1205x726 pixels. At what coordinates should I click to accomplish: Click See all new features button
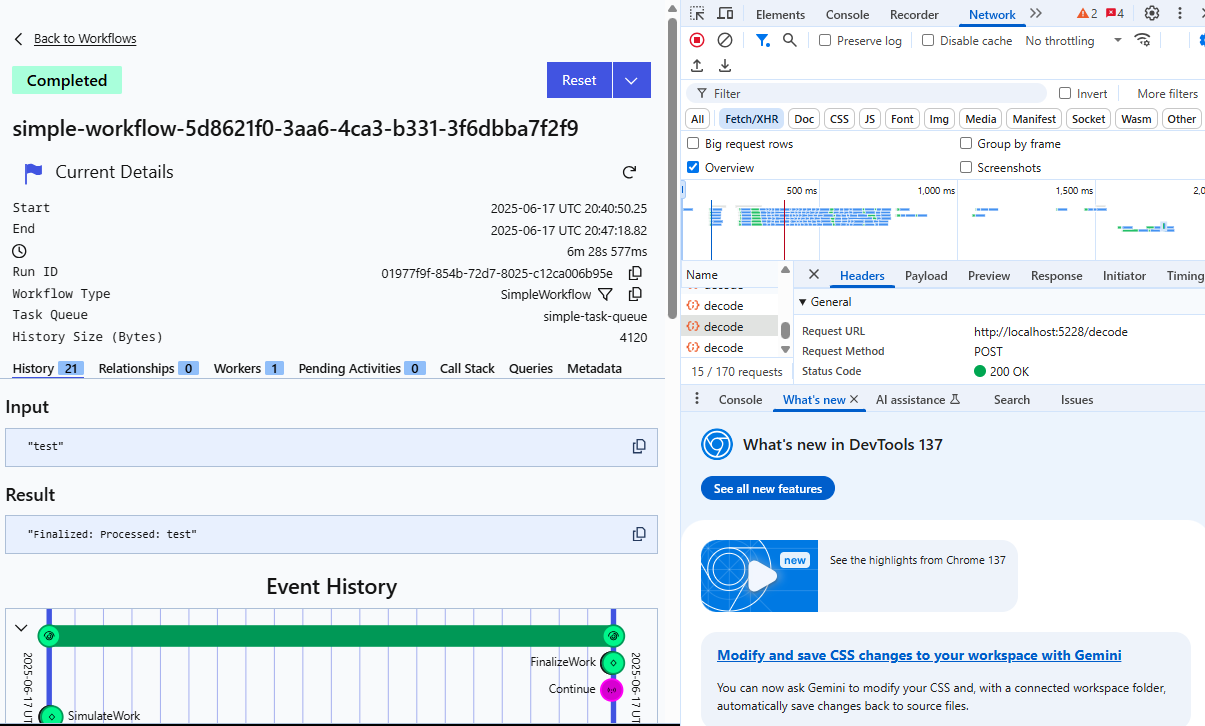point(767,489)
